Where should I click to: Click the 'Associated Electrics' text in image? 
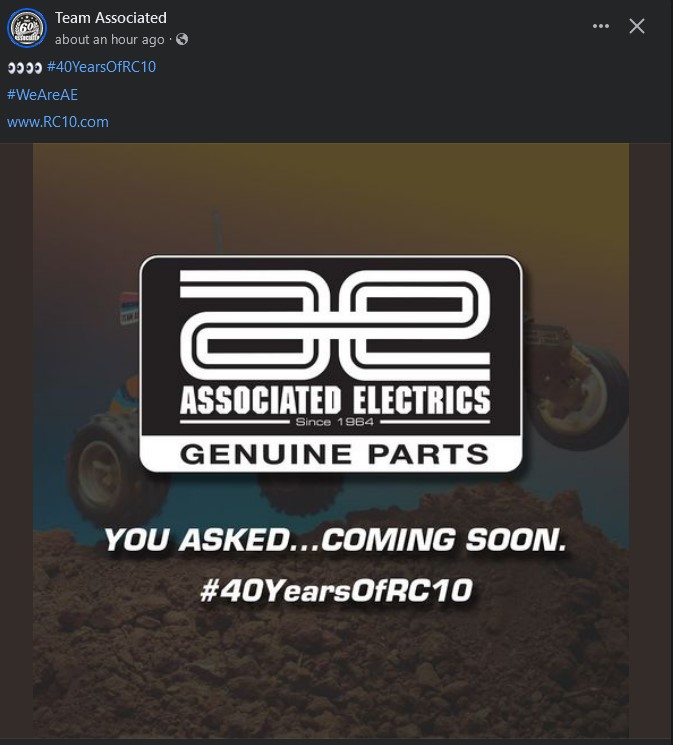click(x=335, y=400)
